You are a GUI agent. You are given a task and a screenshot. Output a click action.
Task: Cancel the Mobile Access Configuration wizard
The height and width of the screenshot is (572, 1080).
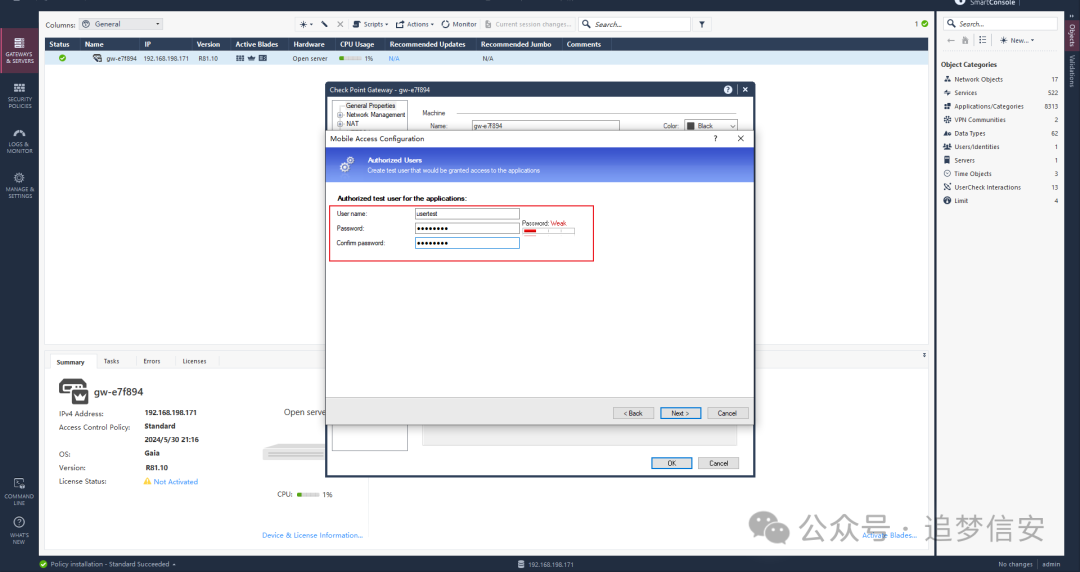pos(727,413)
